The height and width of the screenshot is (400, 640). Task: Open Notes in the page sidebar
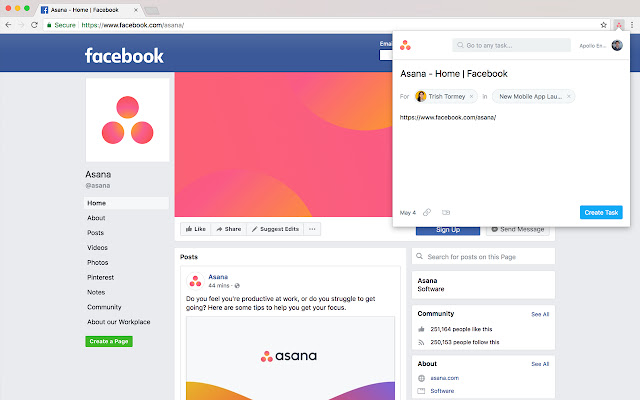tap(96, 292)
